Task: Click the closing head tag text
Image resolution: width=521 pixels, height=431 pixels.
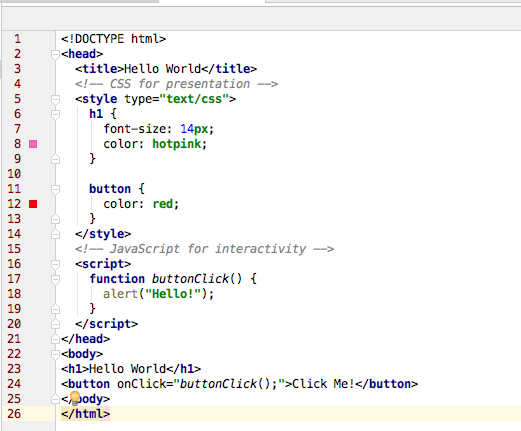Action: coord(86,339)
